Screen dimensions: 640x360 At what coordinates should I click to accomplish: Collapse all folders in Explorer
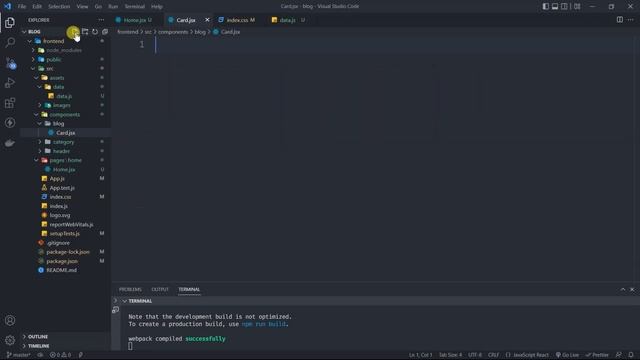[105, 32]
